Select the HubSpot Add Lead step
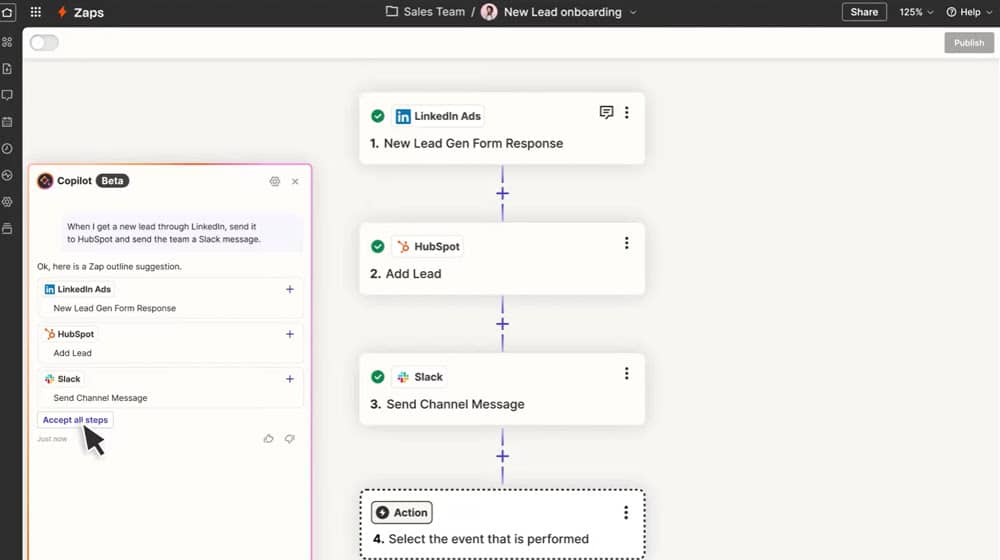The image size is (1000, 560). (502, 259)
